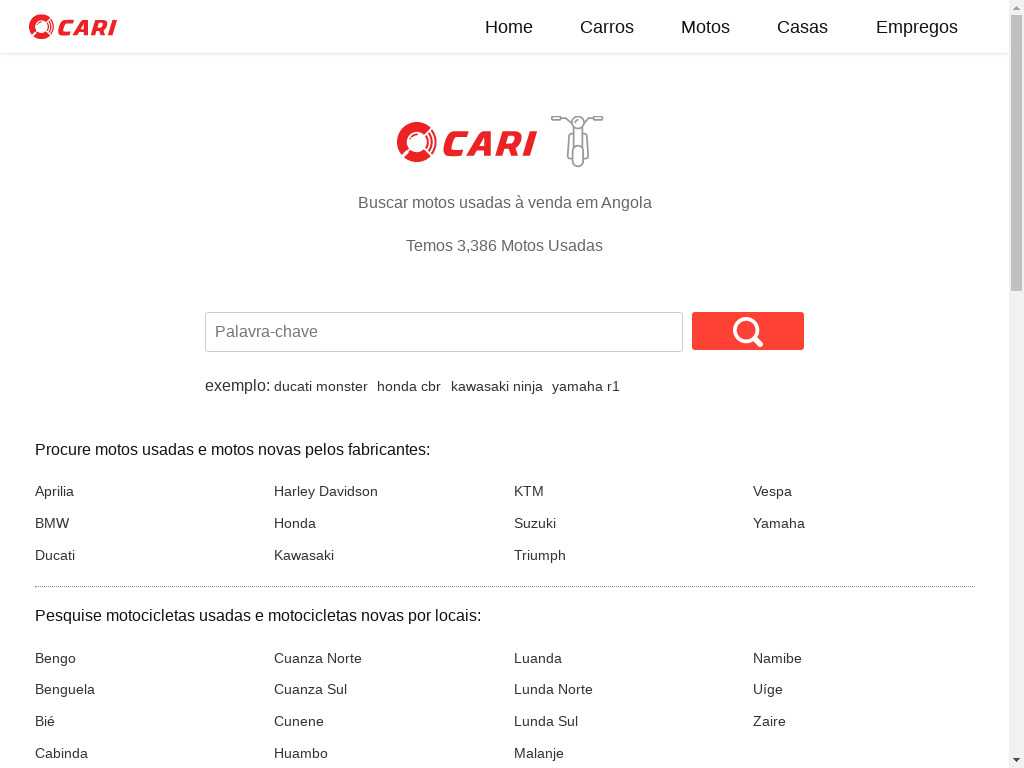Image resolution: width=1024 pixels, height=768 pixels.
Task: Search motorcycles in Benguela
Action: coord(65,690)
